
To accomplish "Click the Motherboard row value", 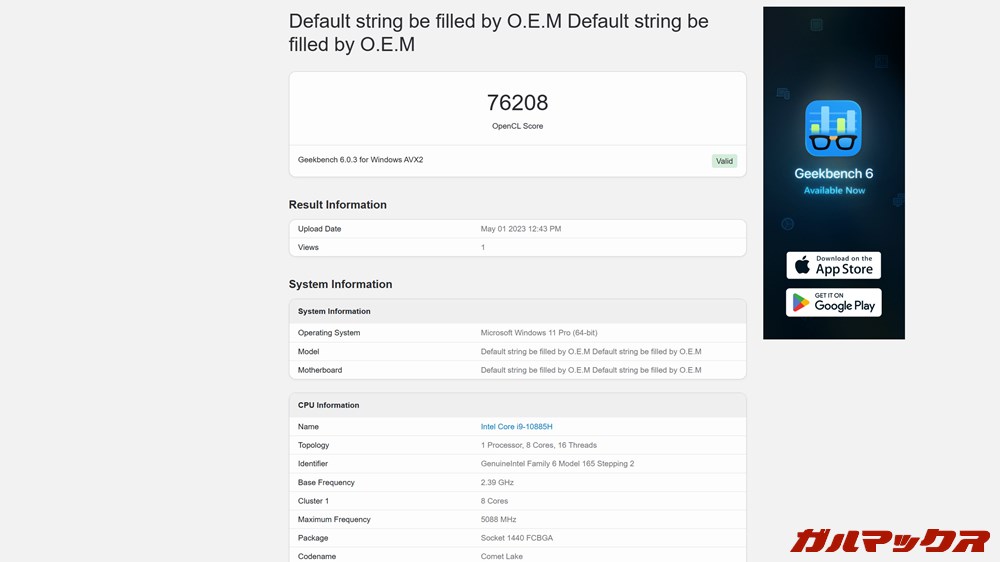I will (590, 370).
